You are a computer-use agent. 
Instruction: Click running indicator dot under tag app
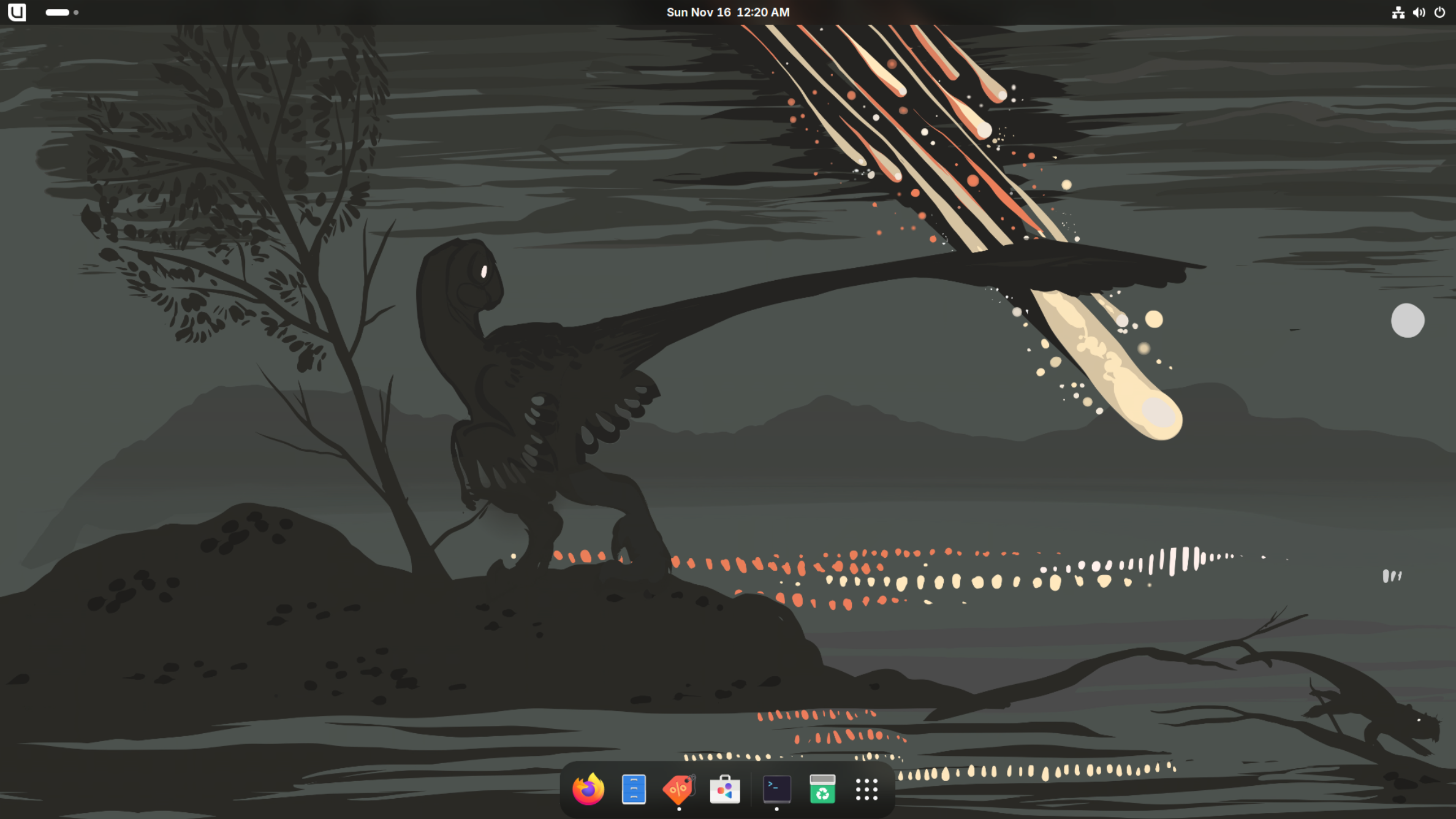[679, 809]
